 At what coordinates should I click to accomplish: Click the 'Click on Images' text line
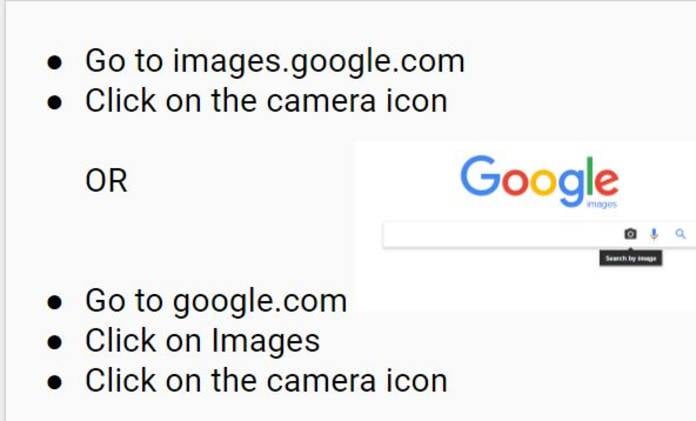coord(202,341)
